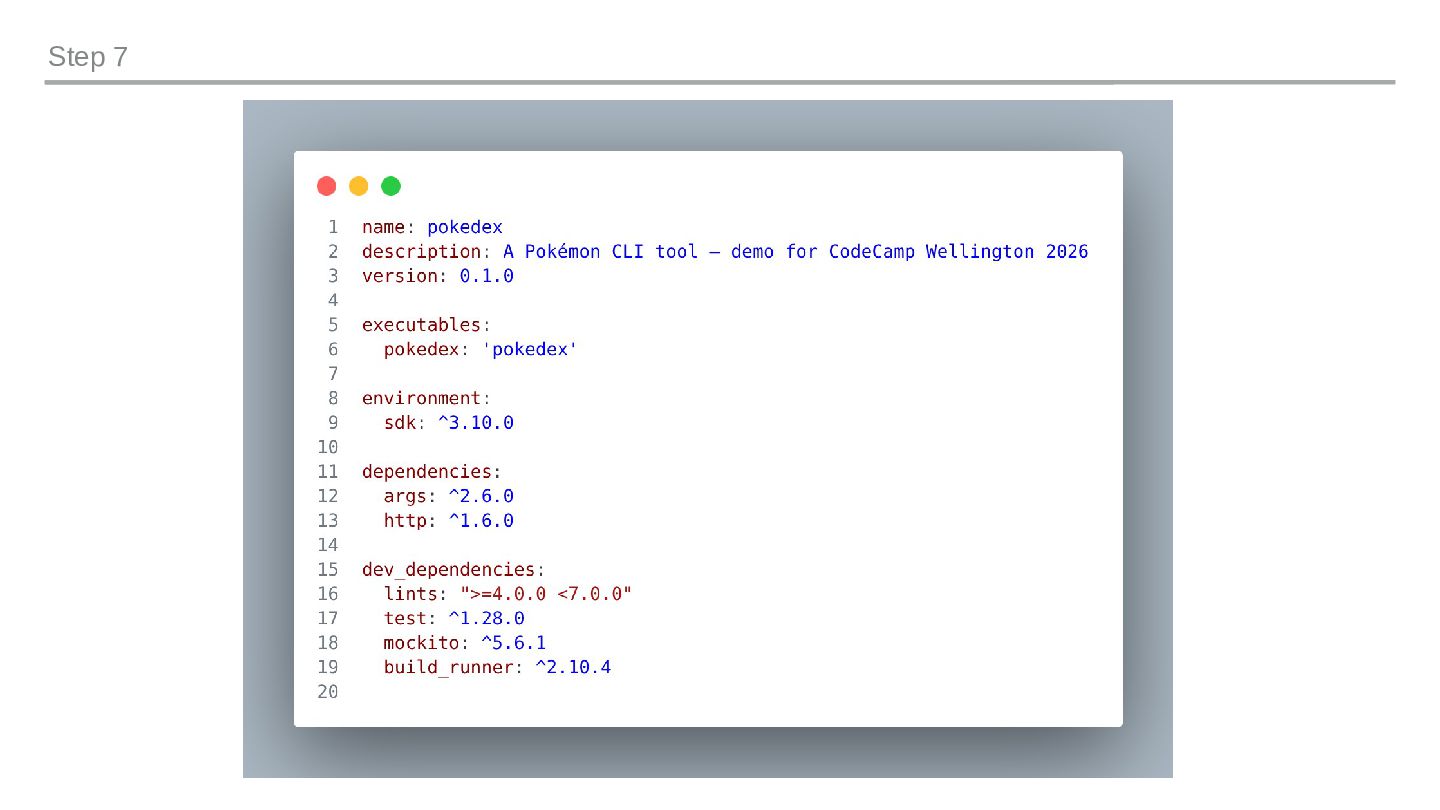1440x810 pixels.
Task: Click line number 7
Action: pyautogui.click(x=333, y=374)
